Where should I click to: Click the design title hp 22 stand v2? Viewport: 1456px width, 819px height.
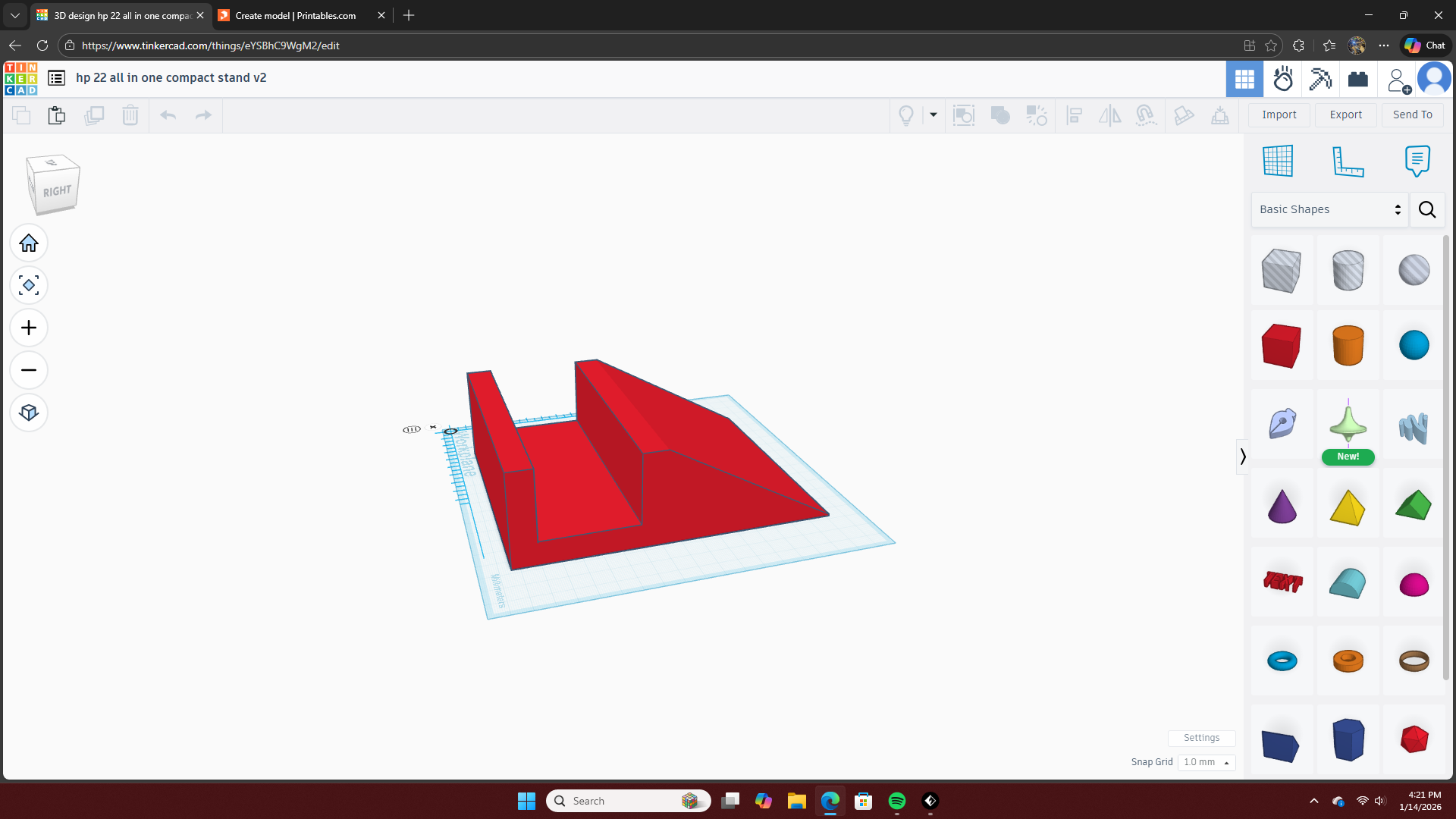[171, 78]
